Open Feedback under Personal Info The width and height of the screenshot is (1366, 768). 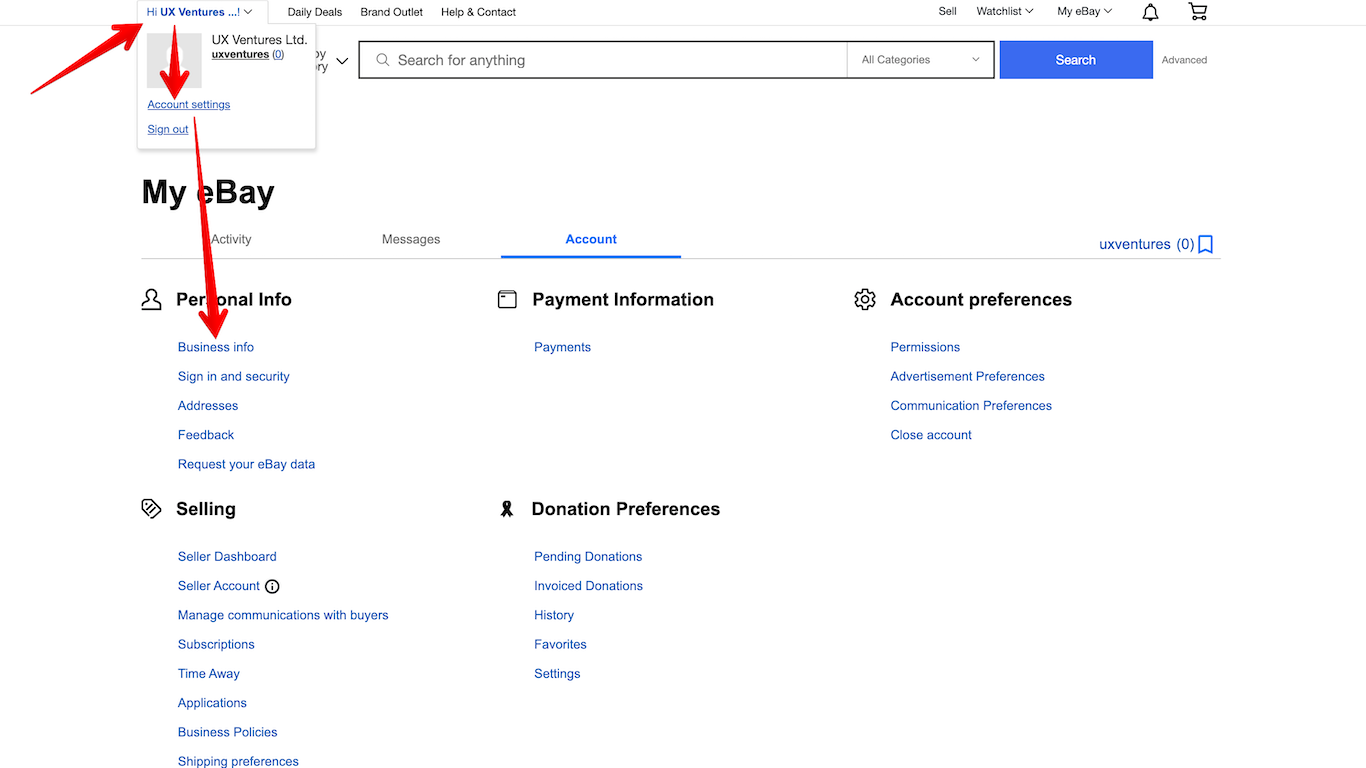[x=206, y=435]
